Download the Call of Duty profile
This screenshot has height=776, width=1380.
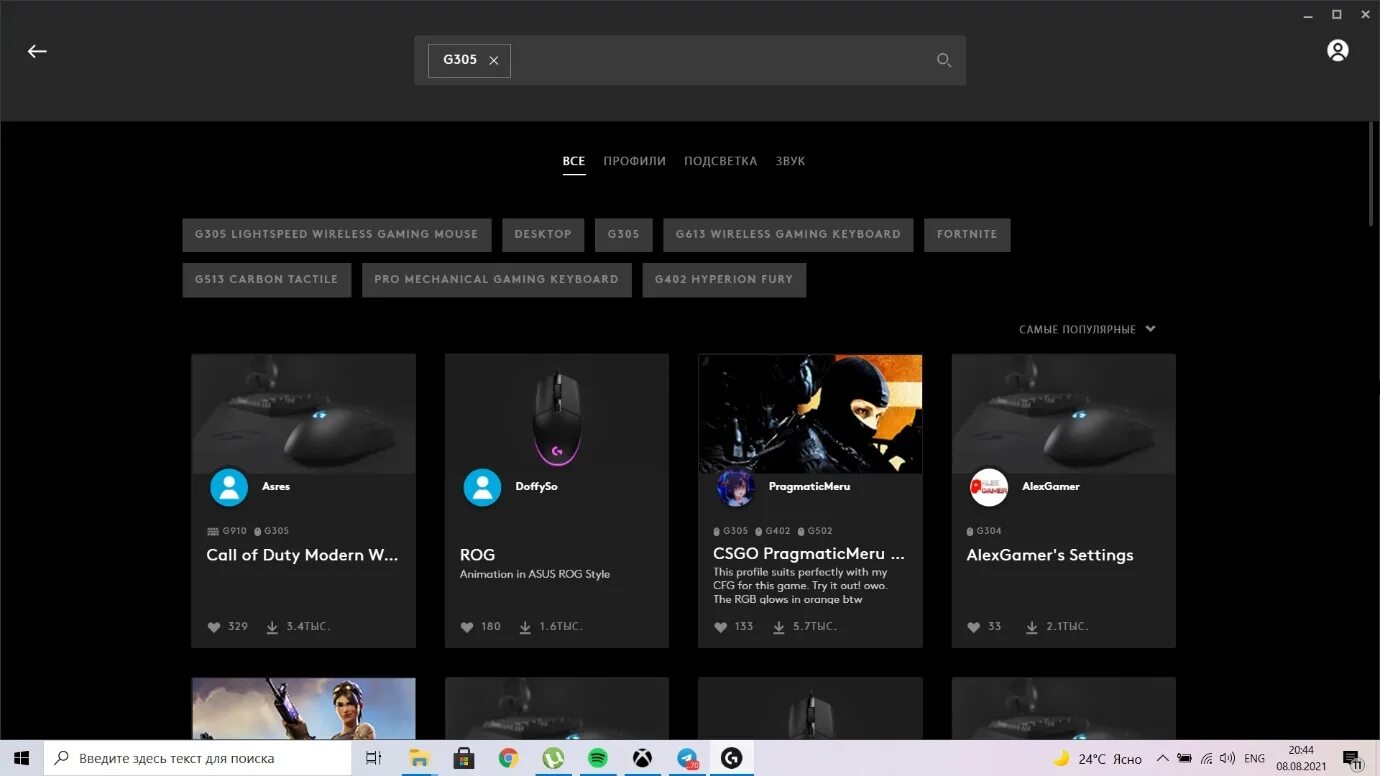point(272,627)
